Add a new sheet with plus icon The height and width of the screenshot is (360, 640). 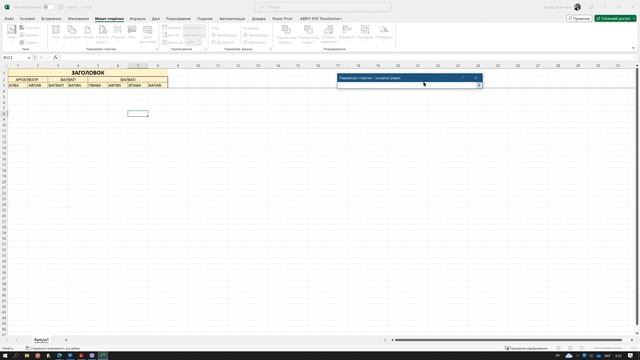point(66,340)
